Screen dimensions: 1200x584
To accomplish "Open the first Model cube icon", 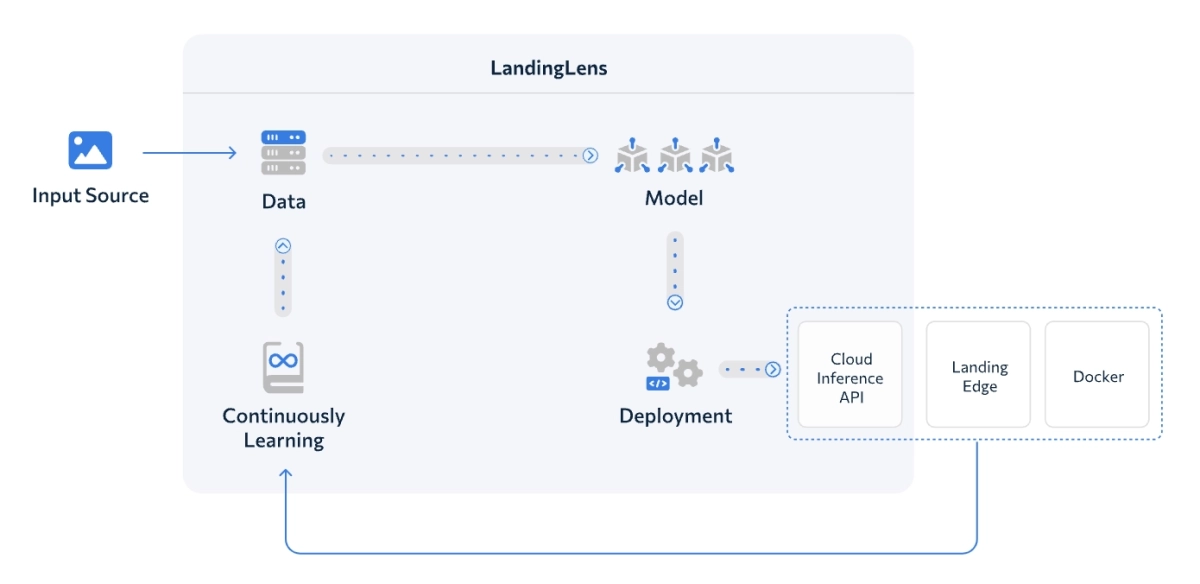I will [x=633, y=155].
